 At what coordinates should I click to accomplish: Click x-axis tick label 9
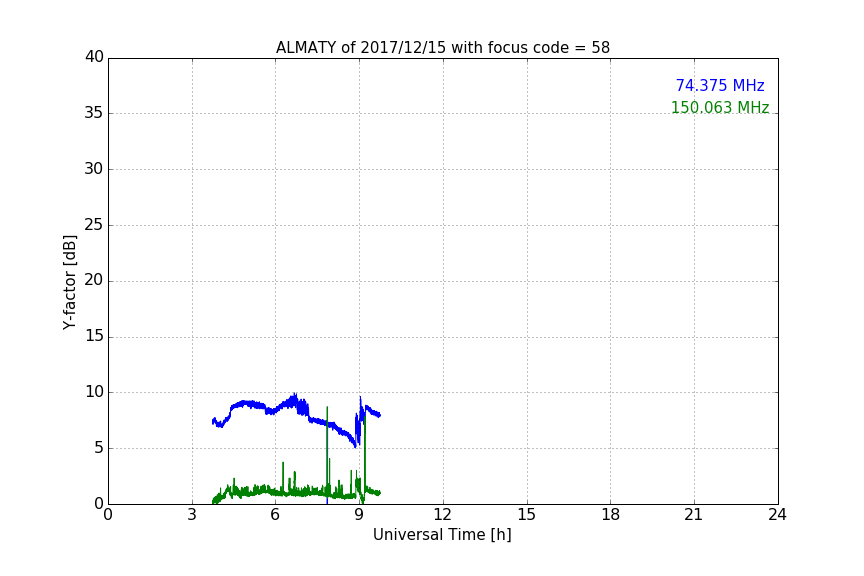[359, 515]
